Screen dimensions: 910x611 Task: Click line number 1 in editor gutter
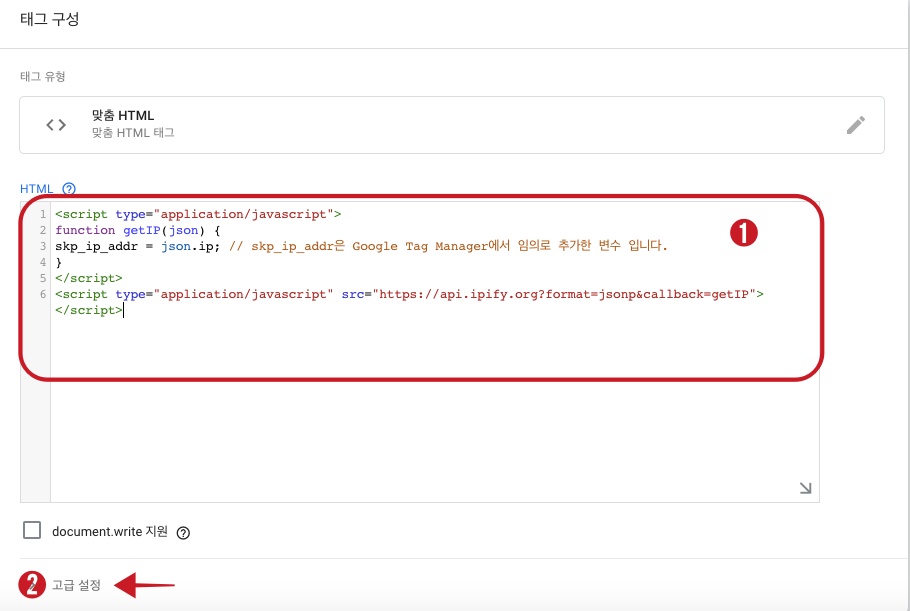(x=42, y=214)
